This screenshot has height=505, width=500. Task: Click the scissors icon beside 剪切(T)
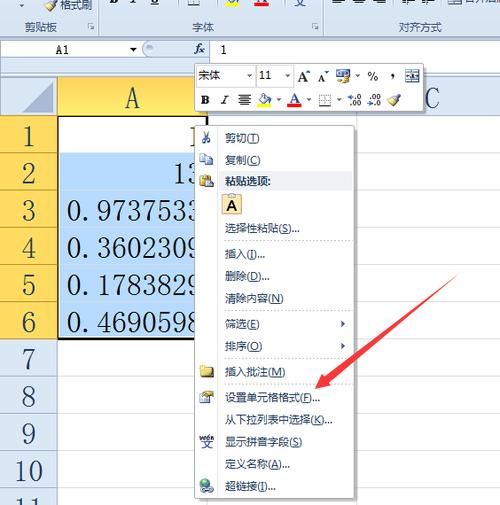click(x=206, y=137)
